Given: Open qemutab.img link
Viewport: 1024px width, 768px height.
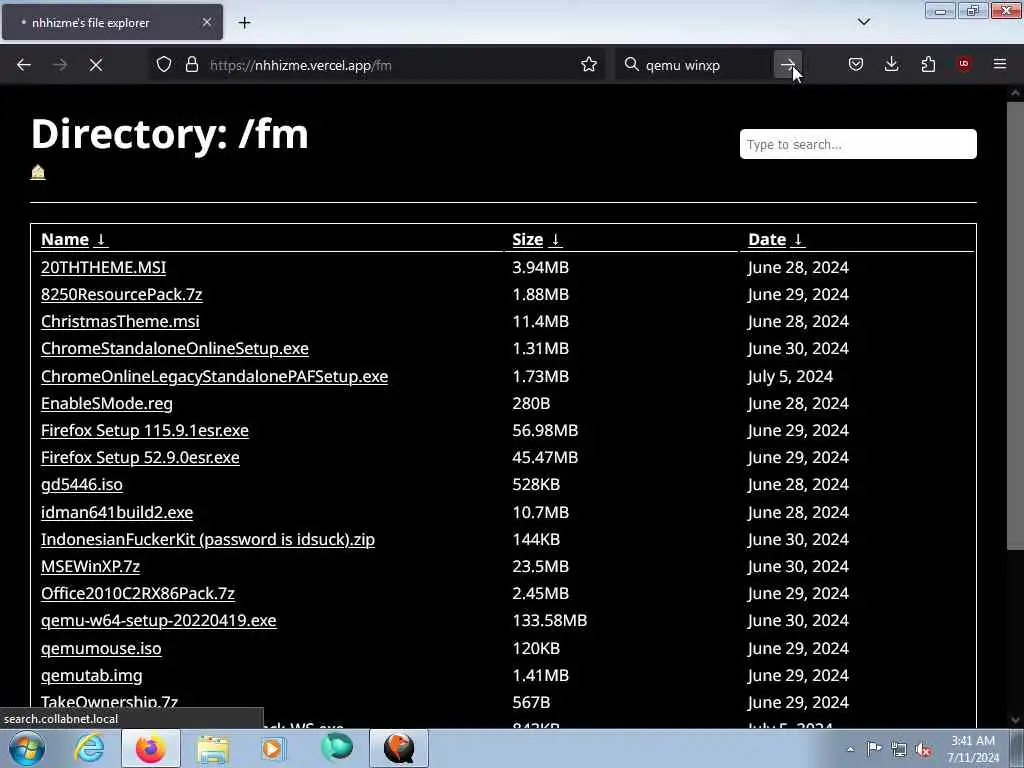Looking at the screenshot, I should tap(91, 675).
